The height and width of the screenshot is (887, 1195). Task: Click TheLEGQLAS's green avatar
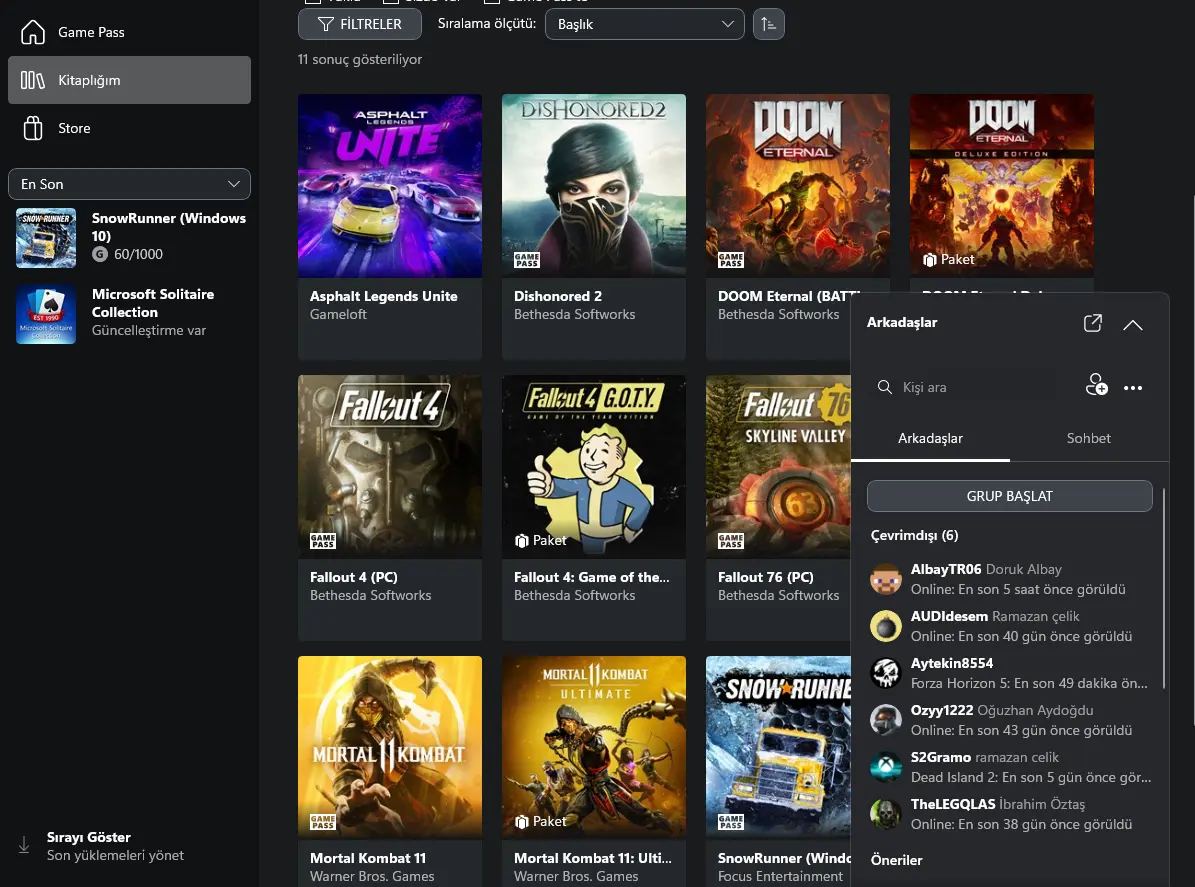(x=886, y=814)
